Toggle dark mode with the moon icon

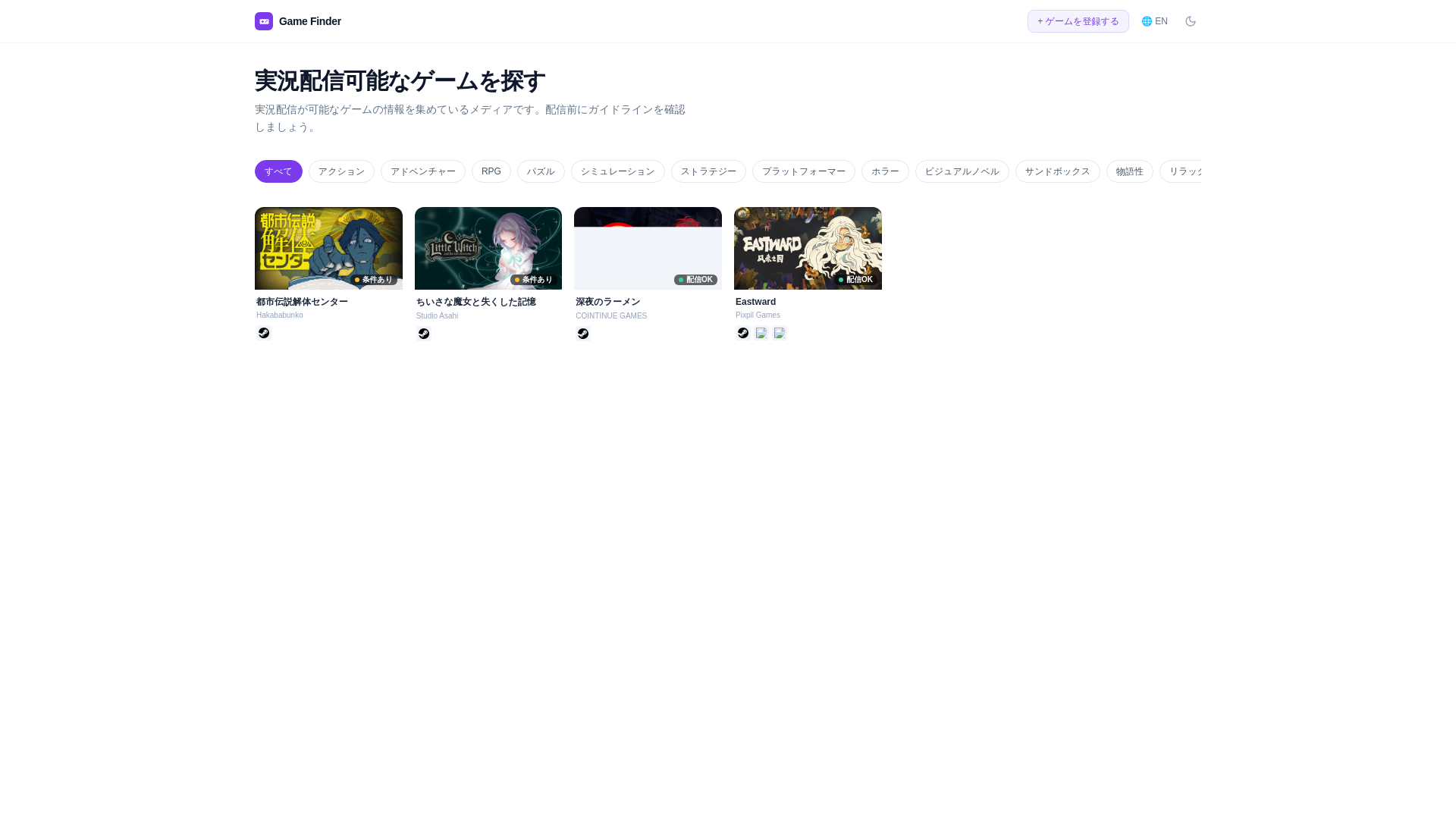[1191, 21]
